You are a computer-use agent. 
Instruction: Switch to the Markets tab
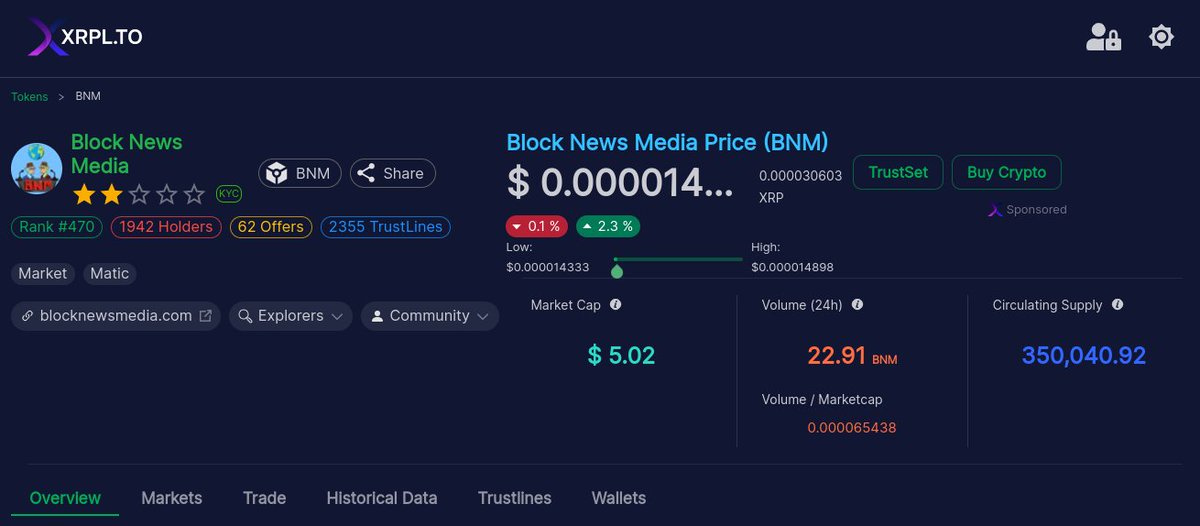coord(172,498)
